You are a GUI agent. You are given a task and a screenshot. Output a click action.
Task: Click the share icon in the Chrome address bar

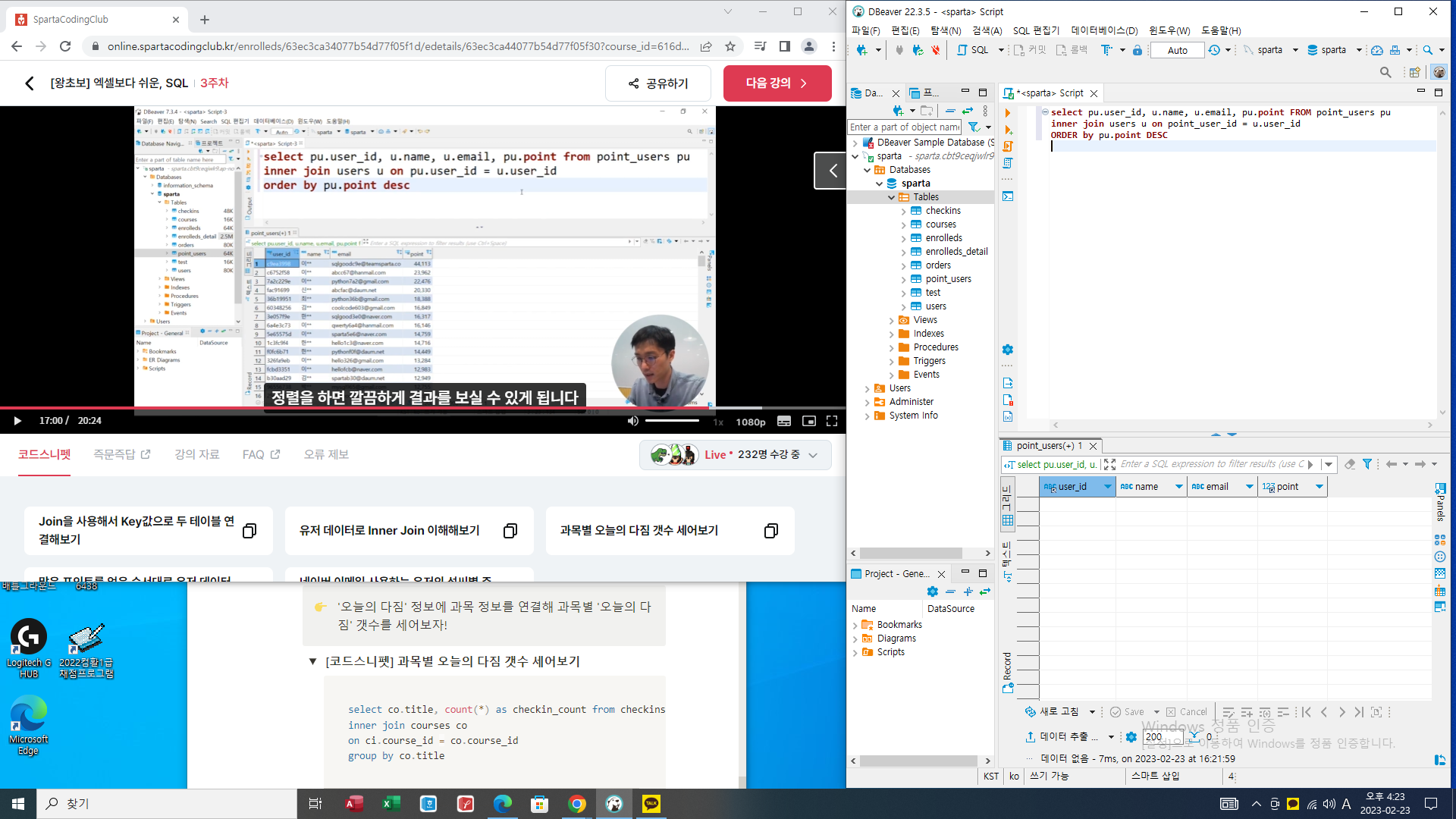click(706, 46)
